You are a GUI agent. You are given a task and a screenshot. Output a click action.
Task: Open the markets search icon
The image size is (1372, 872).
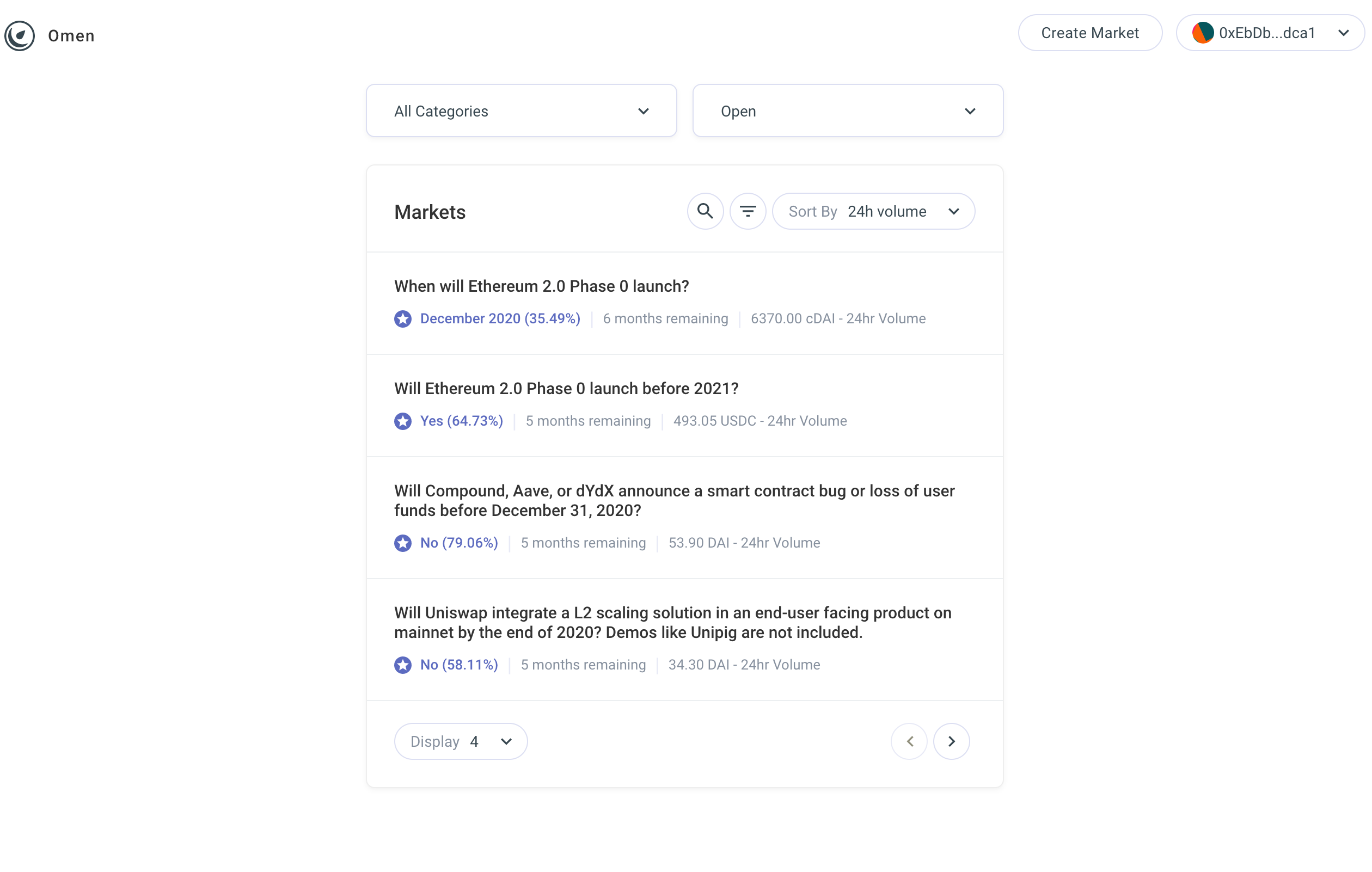pyautogui.click(x=705, y=211)
